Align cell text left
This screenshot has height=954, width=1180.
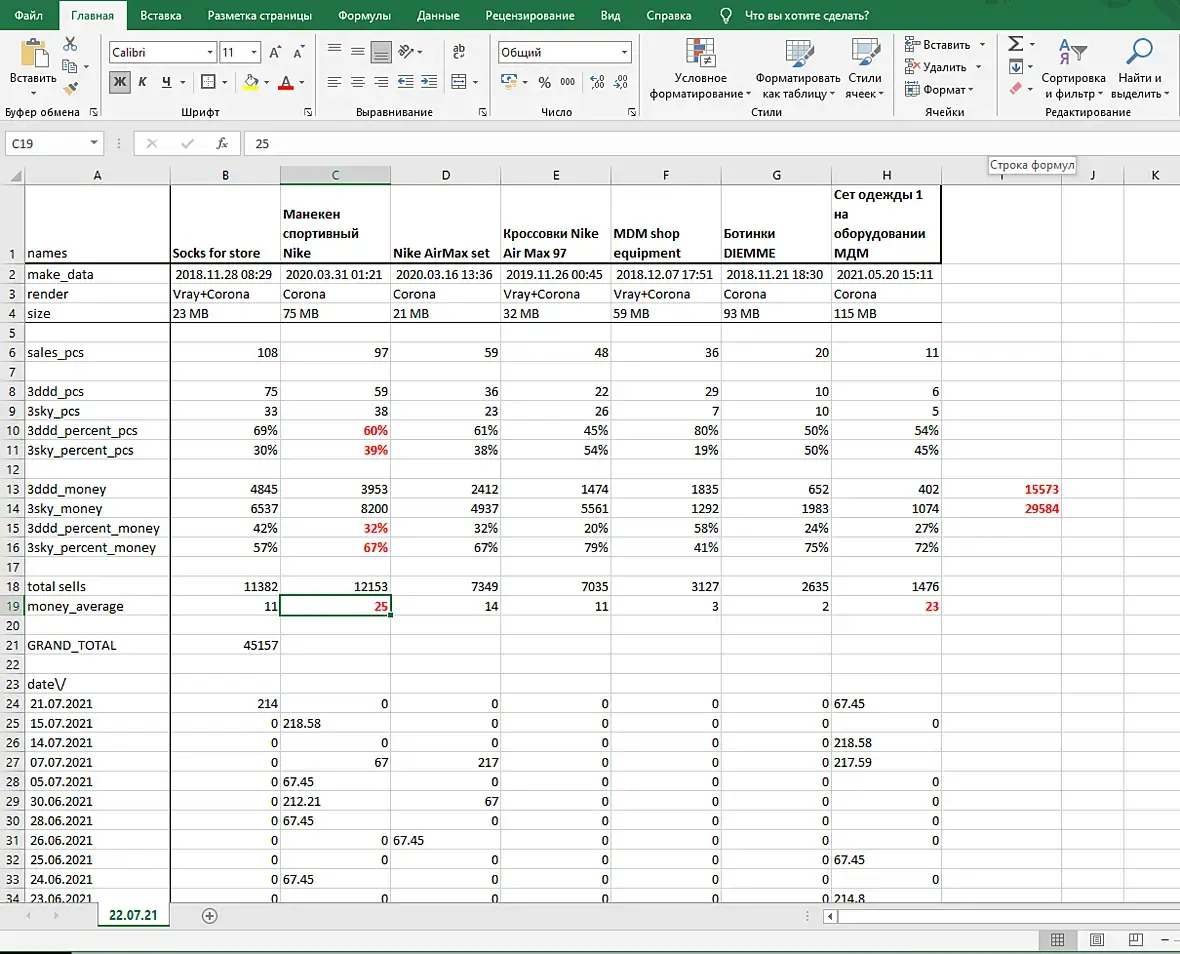pyautogui.click(x=334, y=82)
